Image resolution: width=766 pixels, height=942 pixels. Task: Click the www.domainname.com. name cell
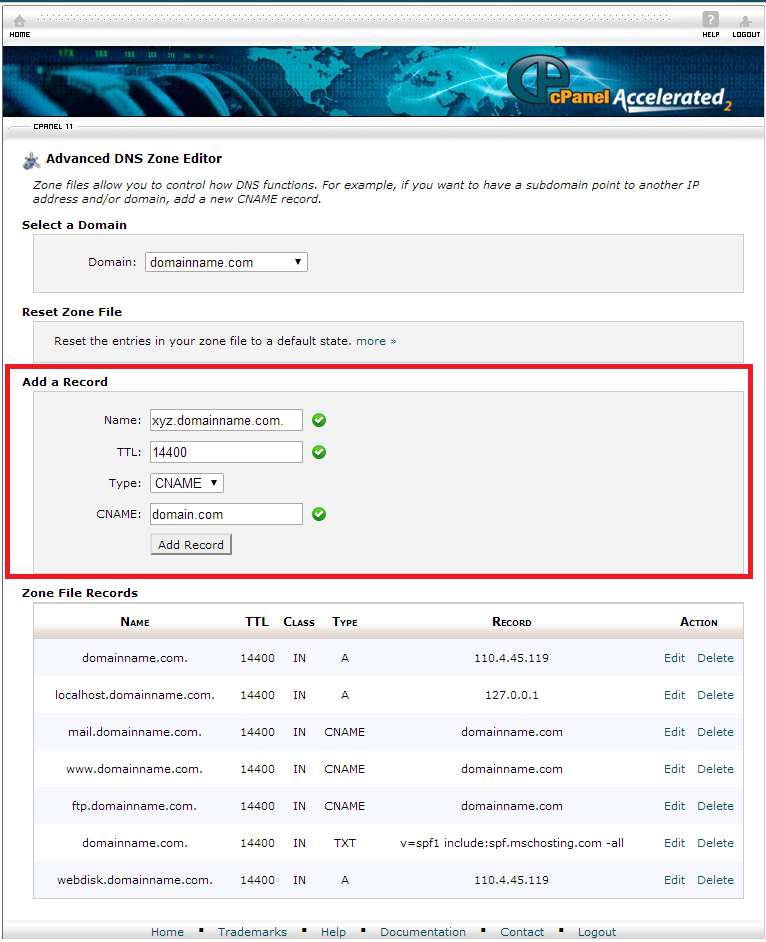pyautogui.click(x=135, y=769)
